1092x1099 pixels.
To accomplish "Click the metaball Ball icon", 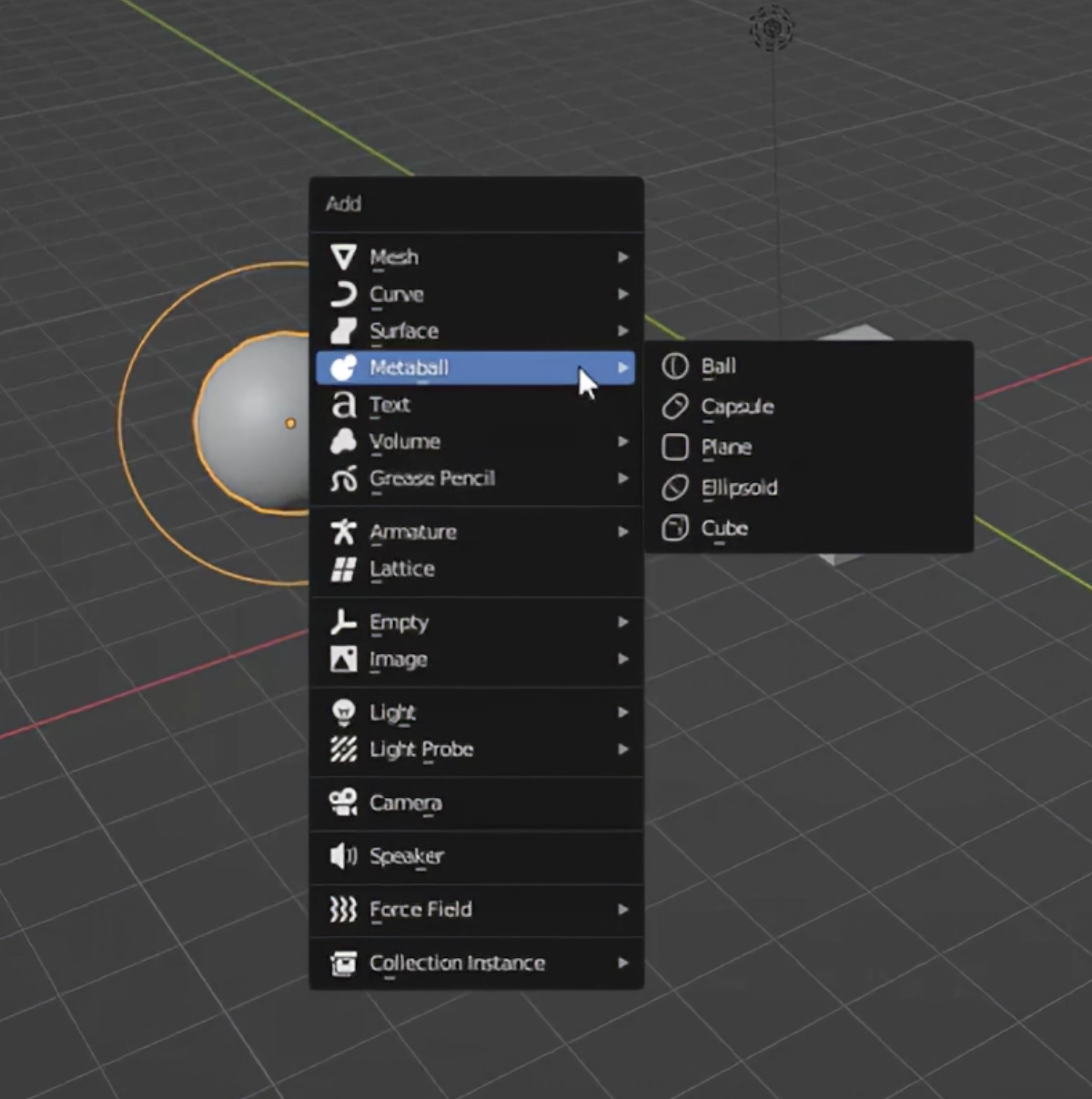I will click(x=675, y=367).
